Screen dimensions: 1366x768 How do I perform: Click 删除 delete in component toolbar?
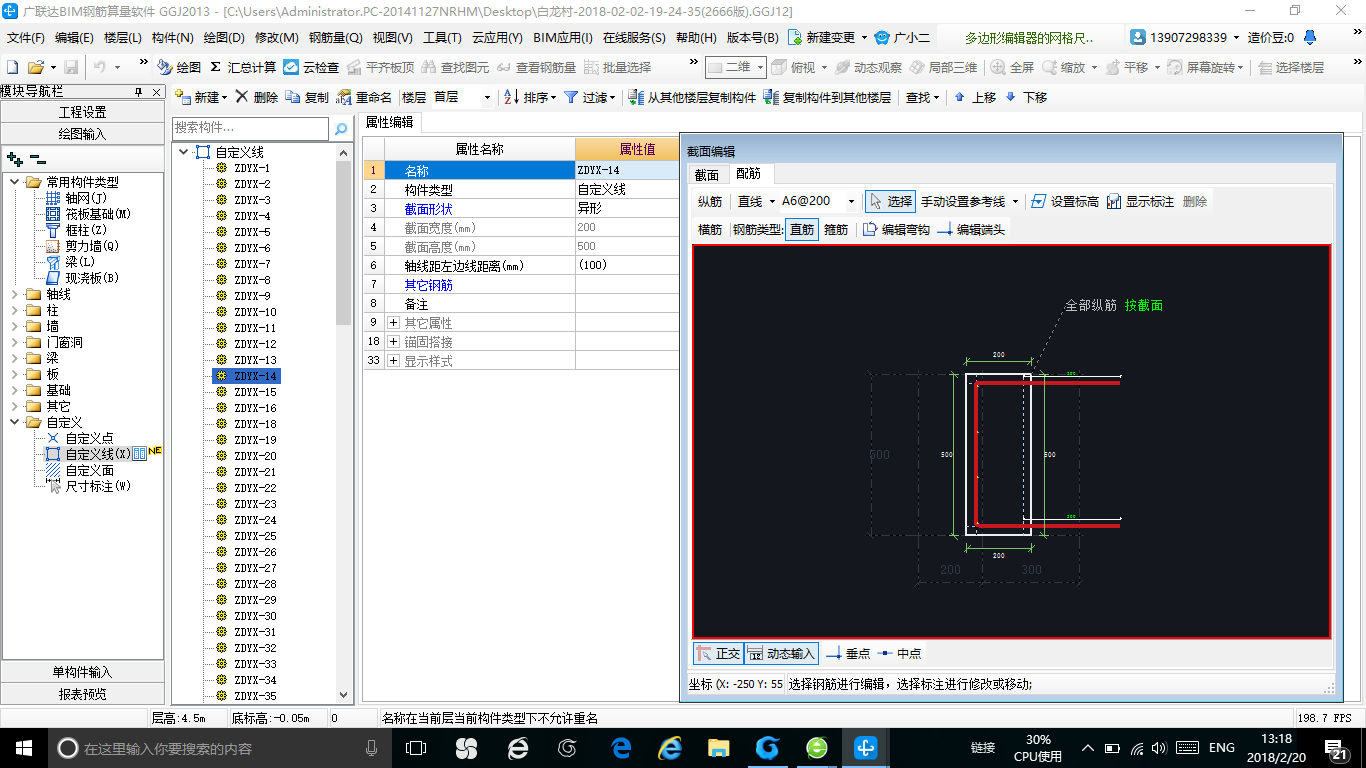[x=257, y=97]
